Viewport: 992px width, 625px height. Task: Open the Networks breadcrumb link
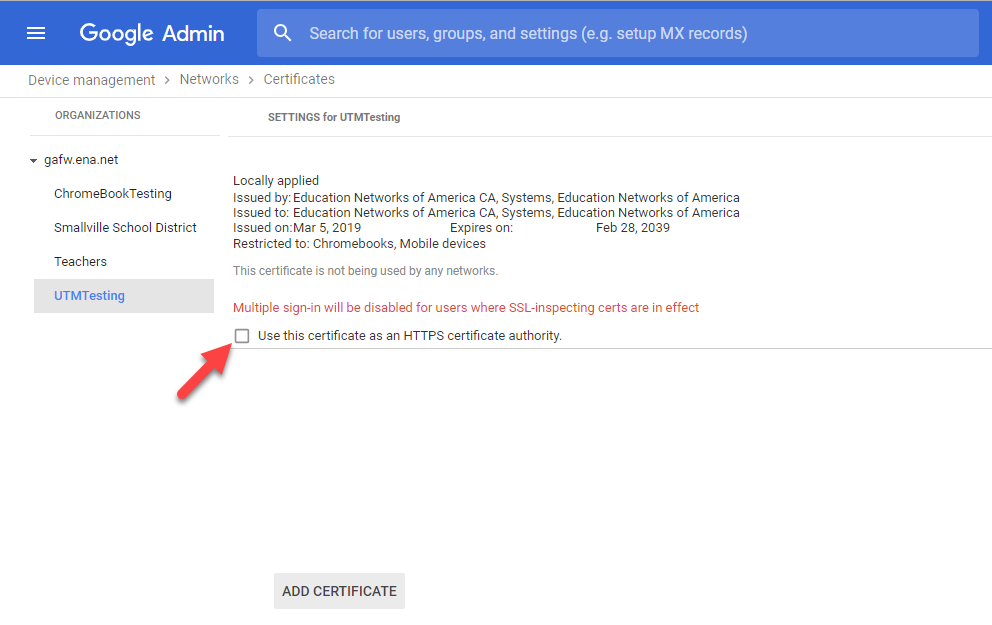tap(209, 79)
